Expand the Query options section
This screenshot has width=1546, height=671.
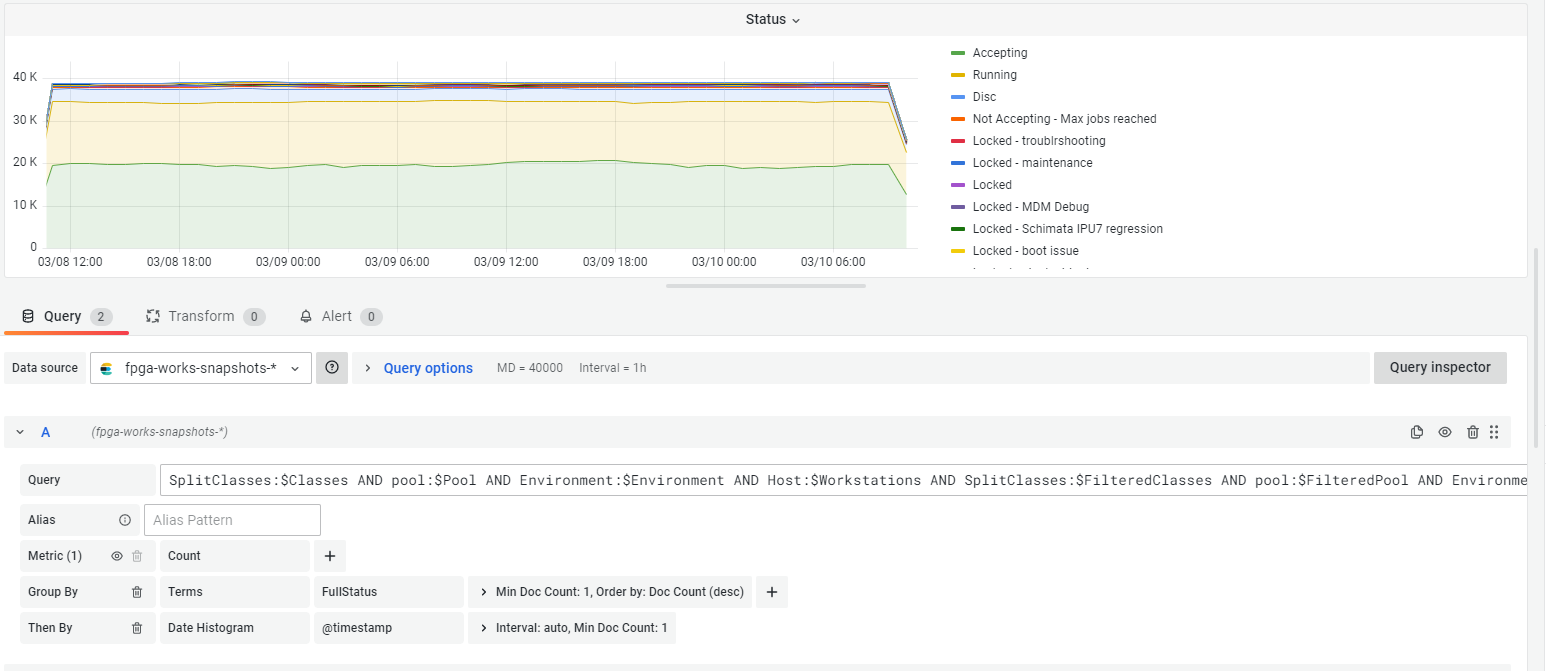click(x=428, y=367)
